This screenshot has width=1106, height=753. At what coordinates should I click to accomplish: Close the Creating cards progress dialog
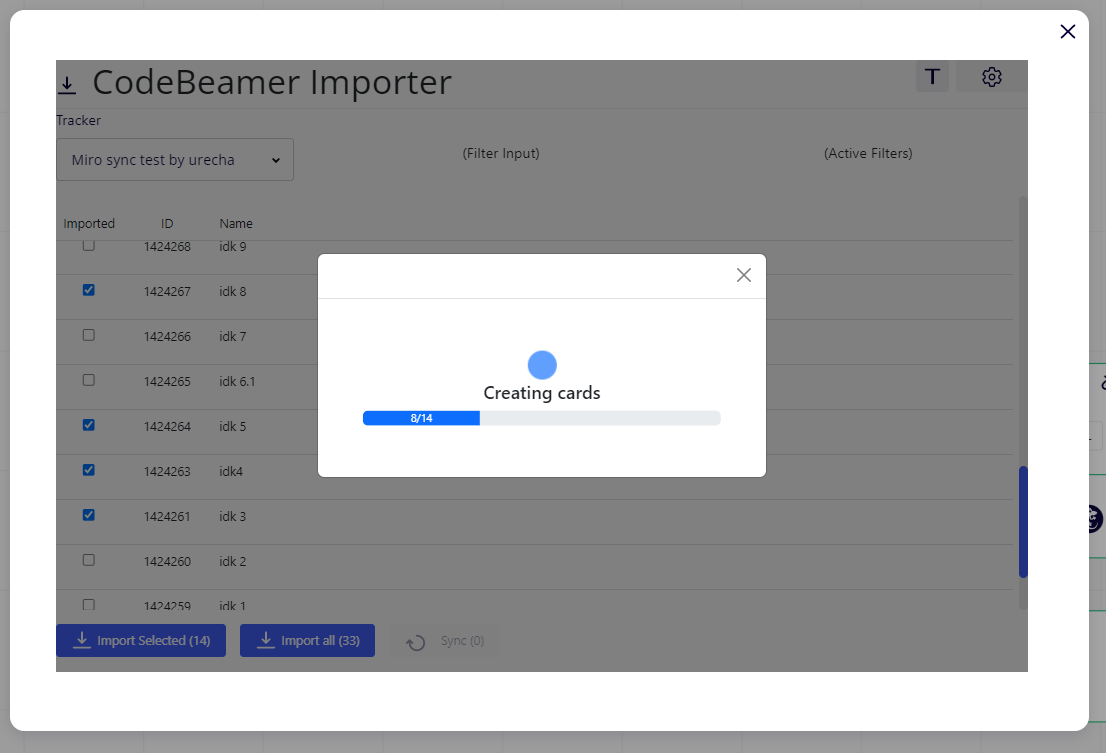(743, 275)
